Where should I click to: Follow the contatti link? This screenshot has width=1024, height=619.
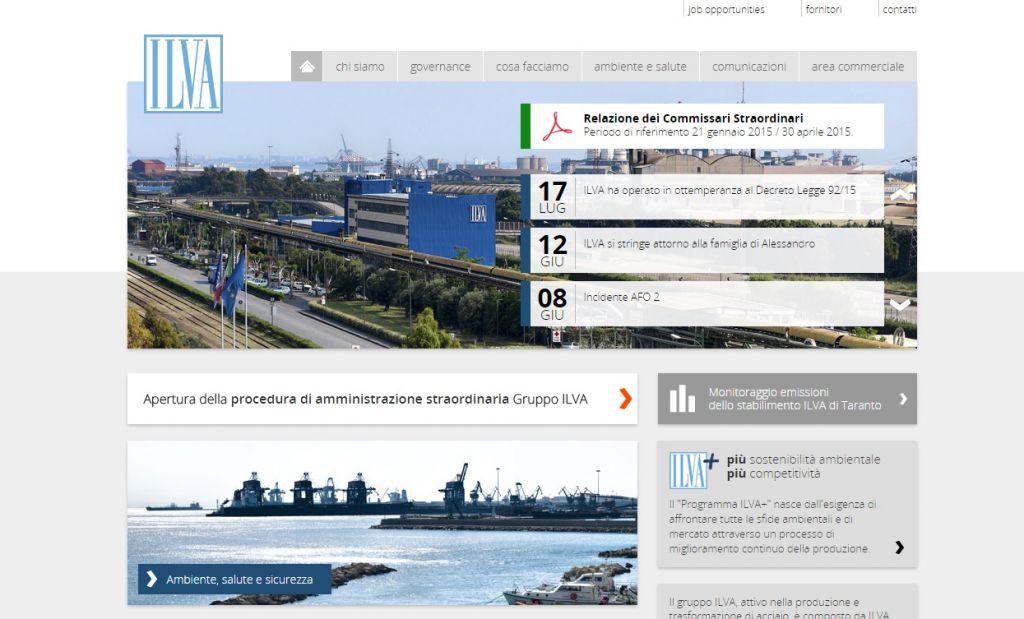point(899,10)
